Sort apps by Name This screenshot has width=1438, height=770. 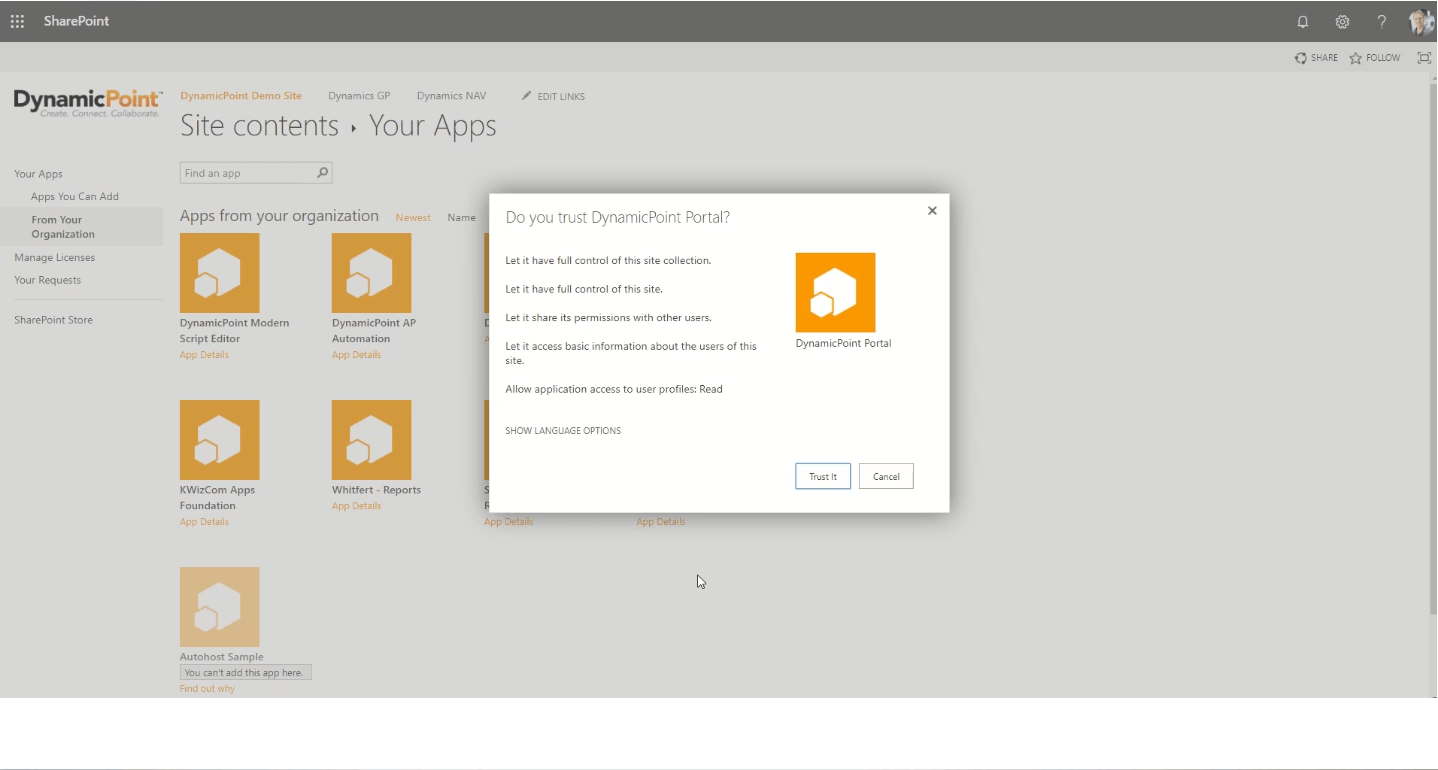(461, 218)
